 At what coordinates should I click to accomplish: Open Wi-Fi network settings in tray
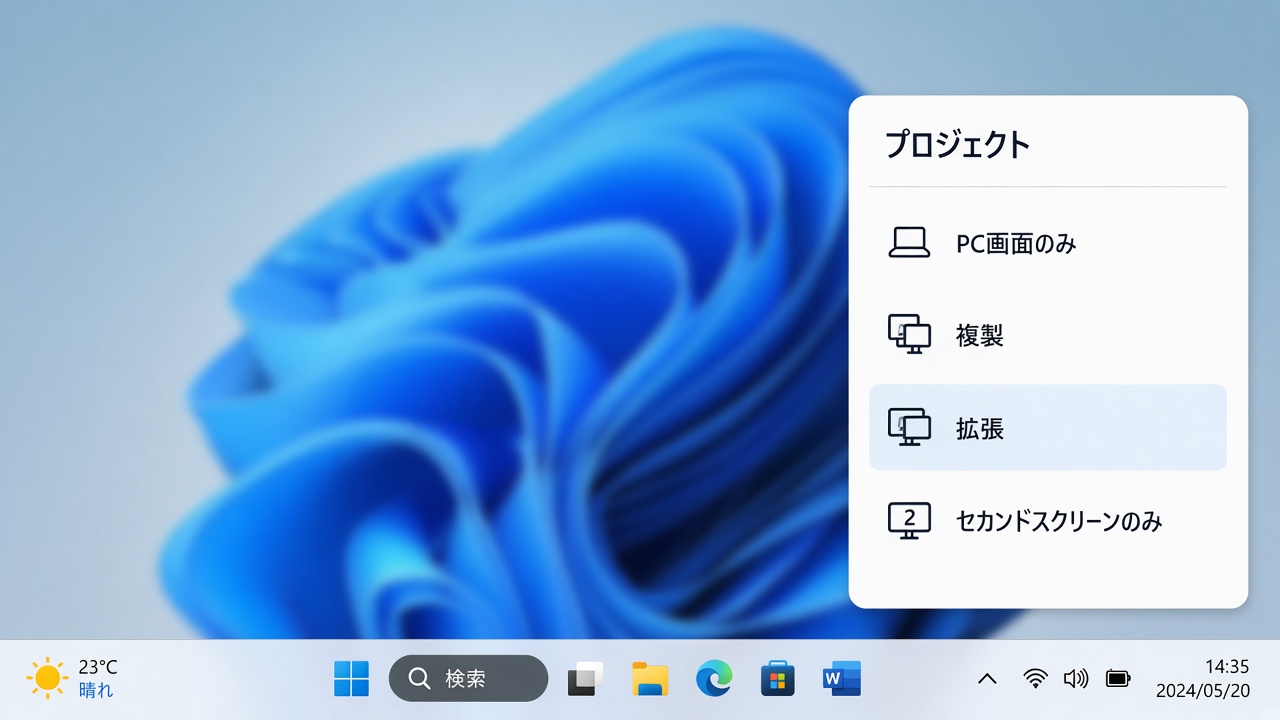[1036, 679]
